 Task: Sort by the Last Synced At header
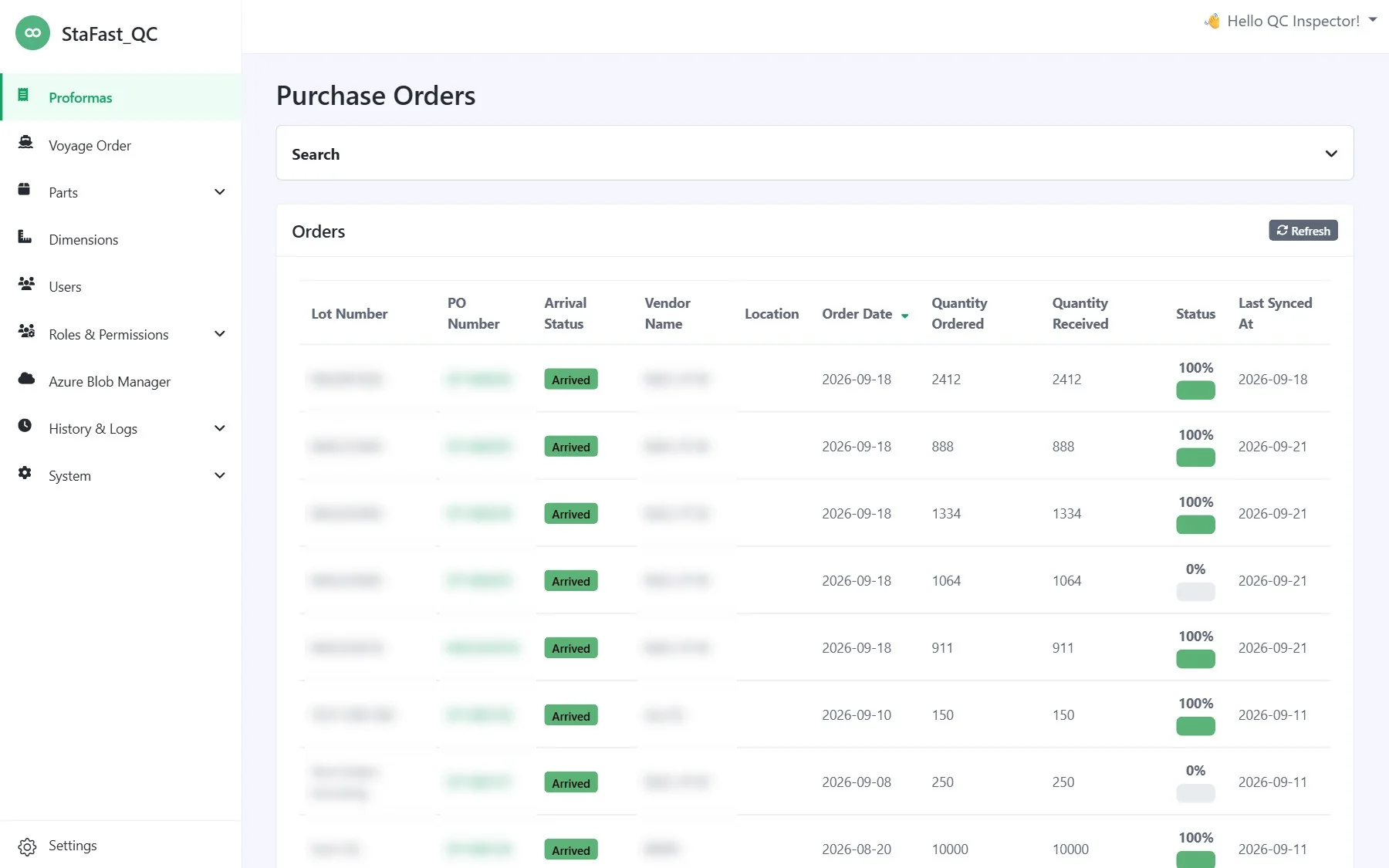1275,313
